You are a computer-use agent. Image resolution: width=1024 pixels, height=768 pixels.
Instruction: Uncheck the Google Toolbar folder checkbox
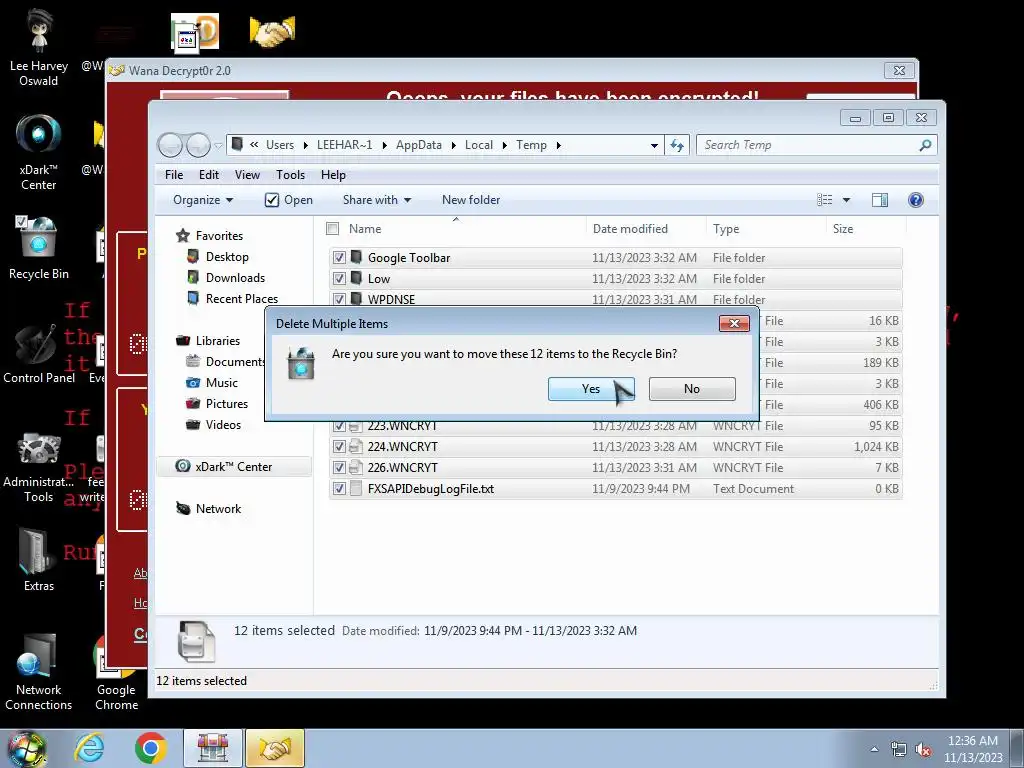coord(339,257)
